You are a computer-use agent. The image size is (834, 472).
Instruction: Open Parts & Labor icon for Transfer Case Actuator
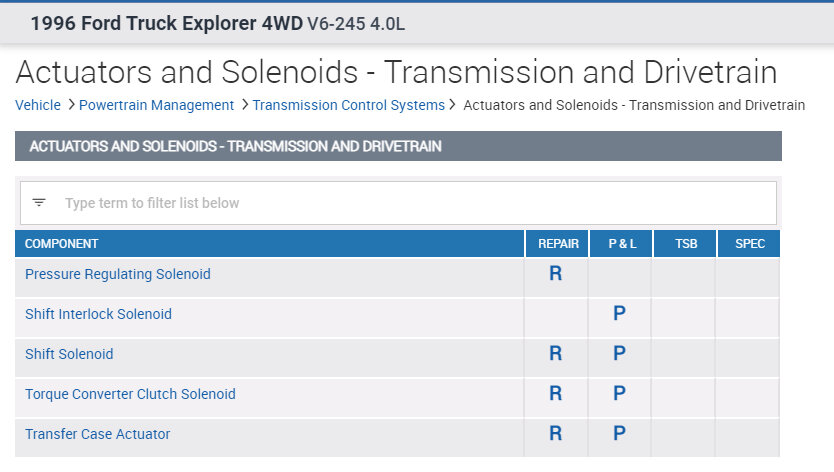620,434
